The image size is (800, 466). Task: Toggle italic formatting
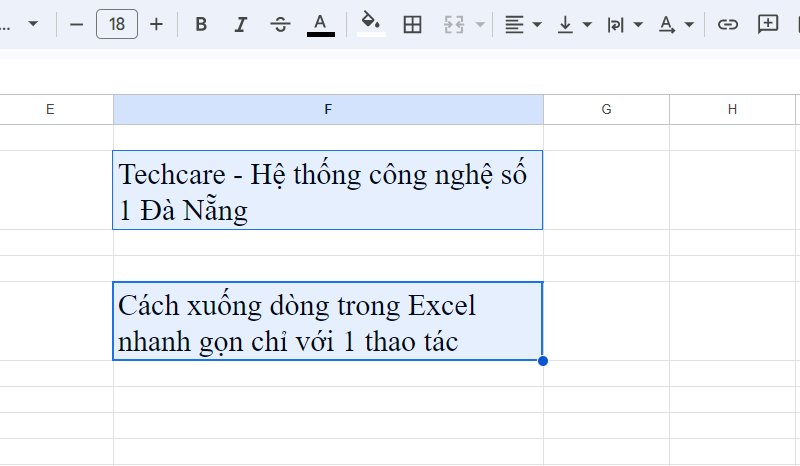(240, 24)
